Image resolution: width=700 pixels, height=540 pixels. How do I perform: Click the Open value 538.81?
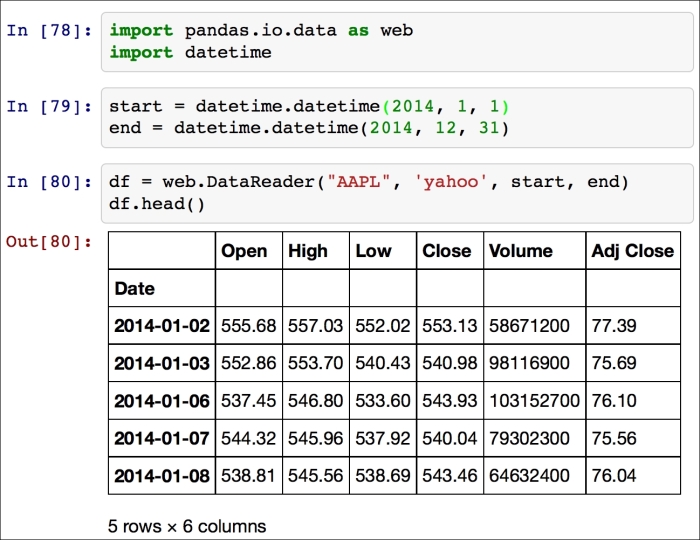(248, 476)
